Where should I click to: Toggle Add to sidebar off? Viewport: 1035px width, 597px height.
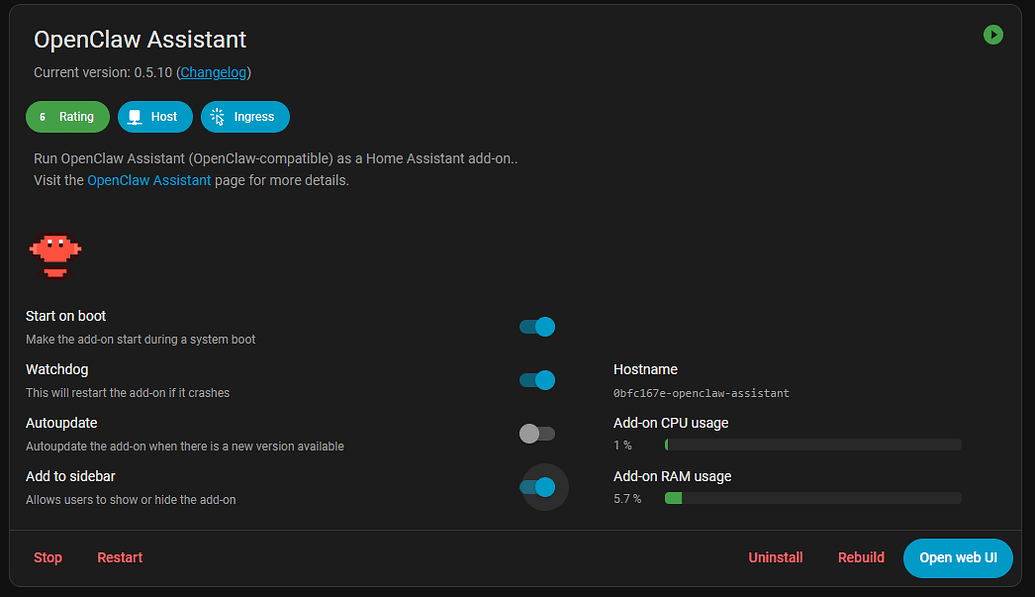(537, 487)
